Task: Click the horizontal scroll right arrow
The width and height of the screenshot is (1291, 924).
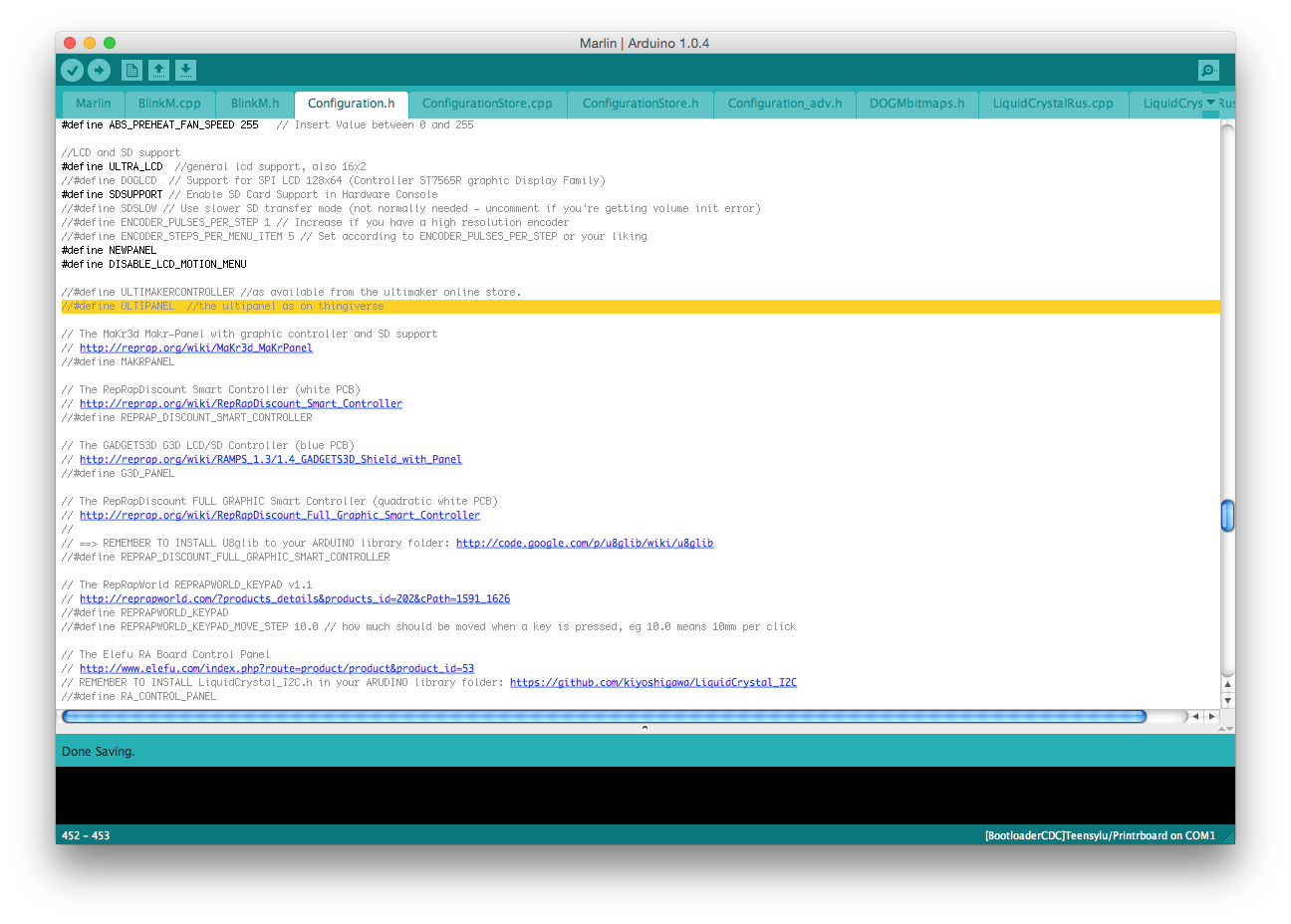Action: click(1211, 716)
